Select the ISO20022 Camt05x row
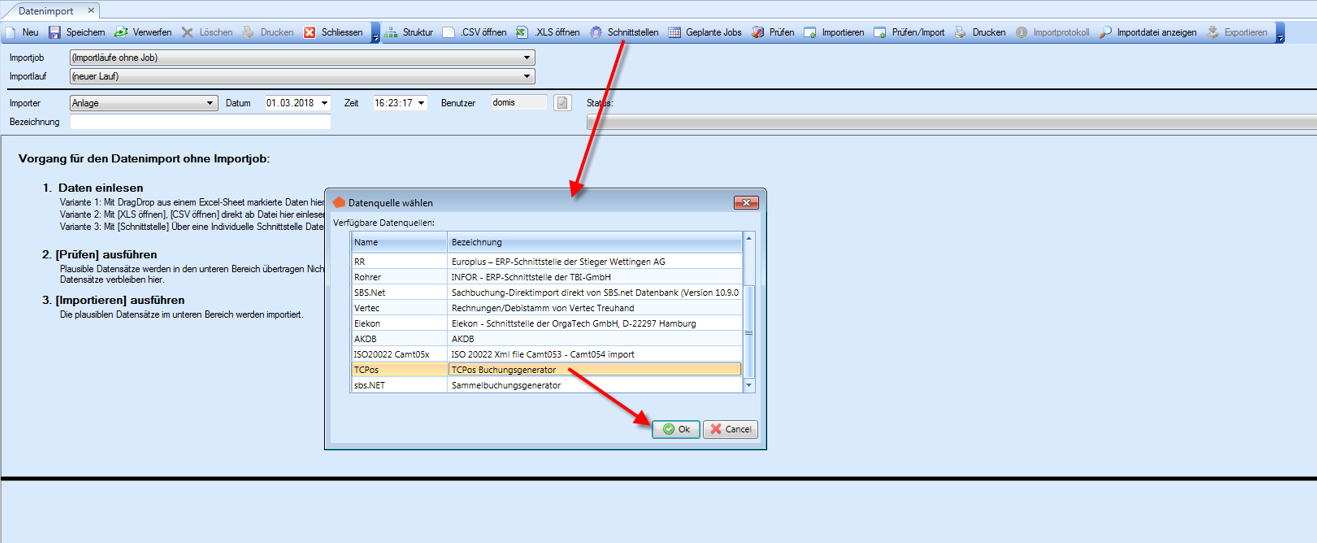 [x=546, y=354]
